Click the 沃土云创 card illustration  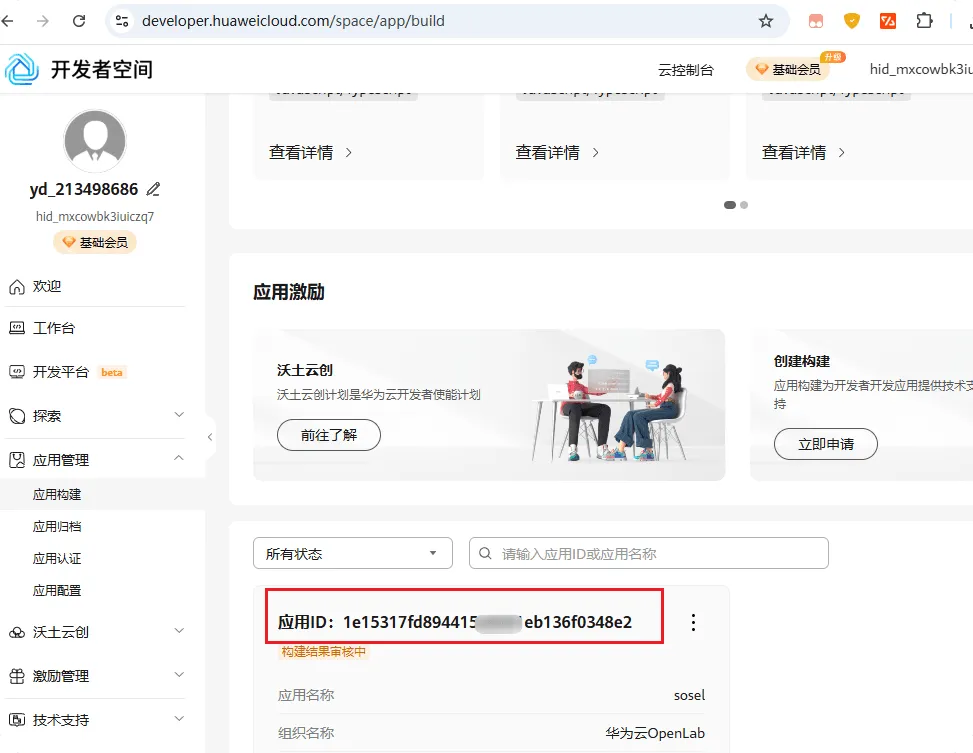pos(609,407)
